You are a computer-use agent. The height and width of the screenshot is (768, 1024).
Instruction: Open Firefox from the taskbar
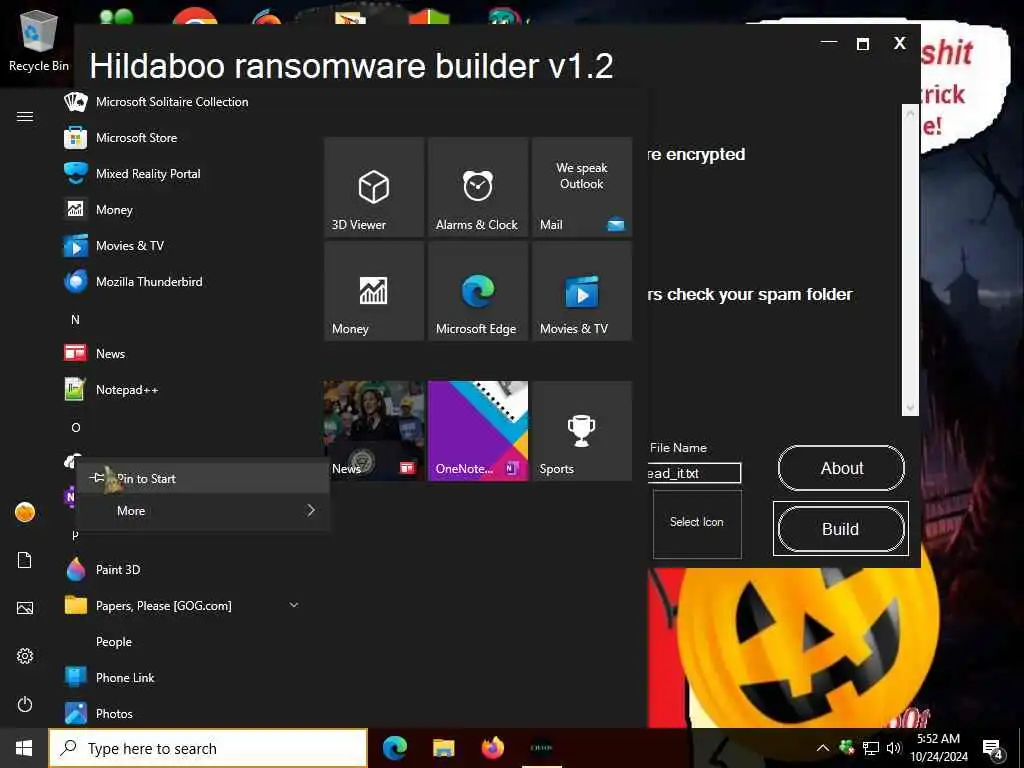(493, 748)
